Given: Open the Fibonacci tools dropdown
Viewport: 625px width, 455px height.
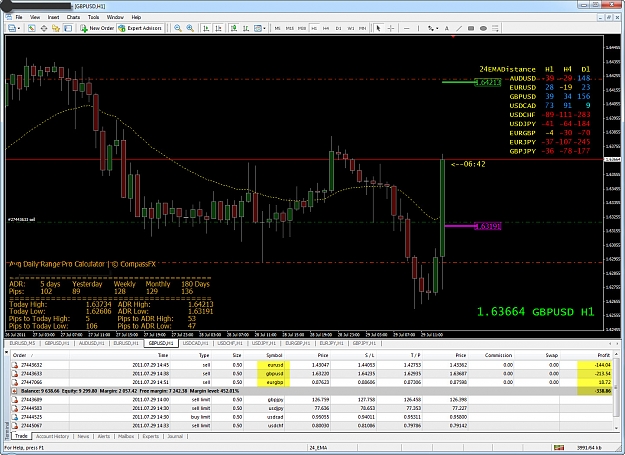Looking at the screenshot, I should pyautogui.click(x=433, y=28).
